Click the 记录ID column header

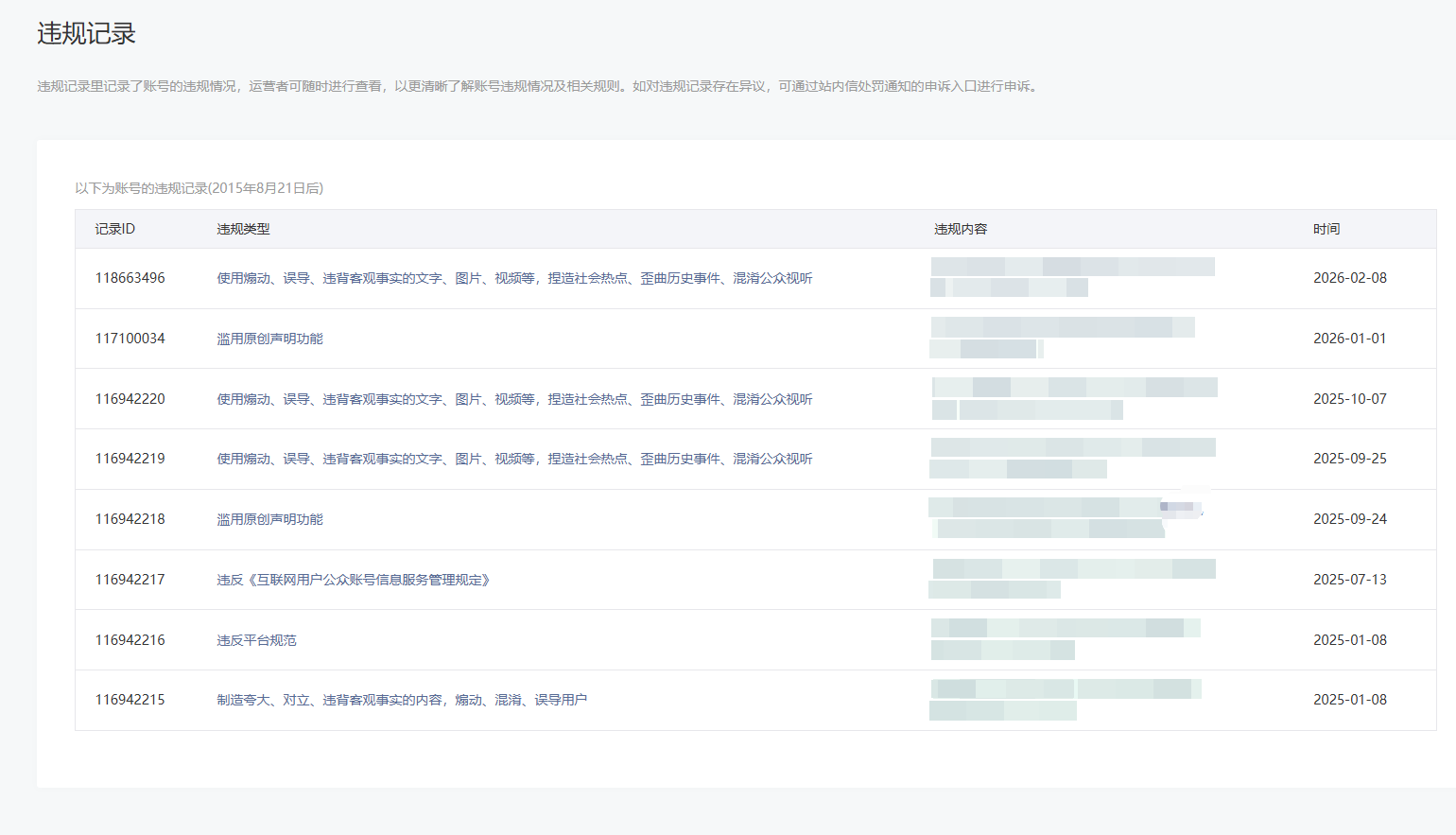(114, 229)
